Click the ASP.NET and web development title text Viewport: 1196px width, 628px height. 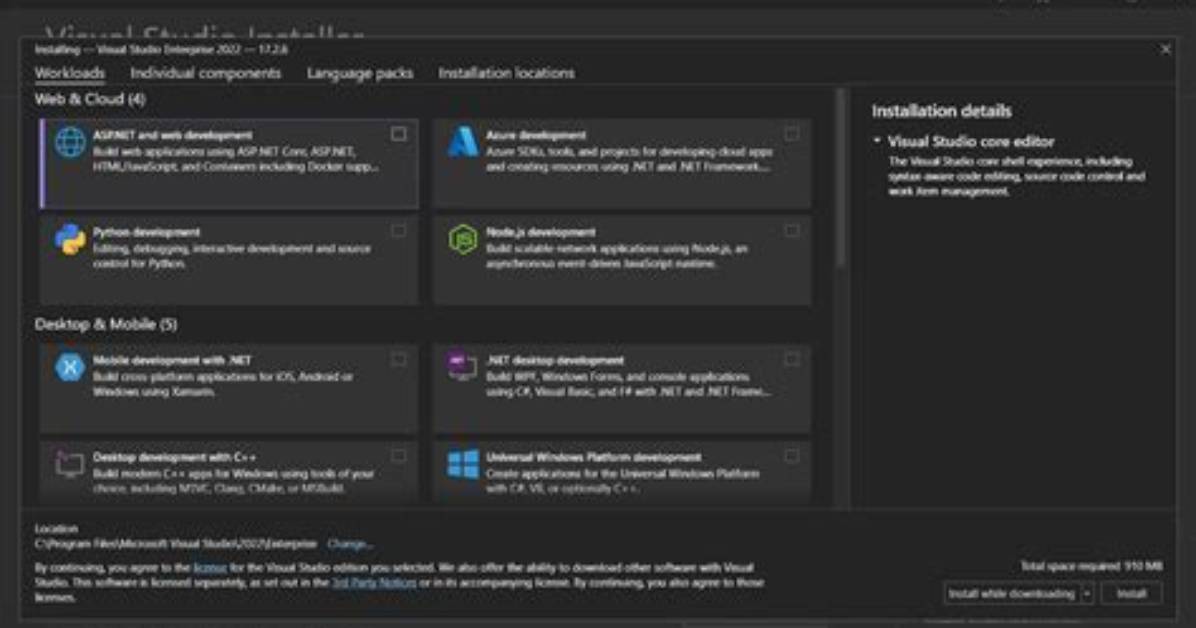click(x=172, y=135)
